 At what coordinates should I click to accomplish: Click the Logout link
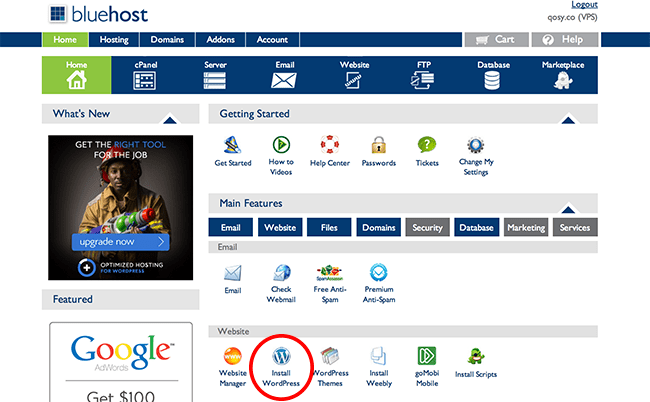tap(584, 5)
